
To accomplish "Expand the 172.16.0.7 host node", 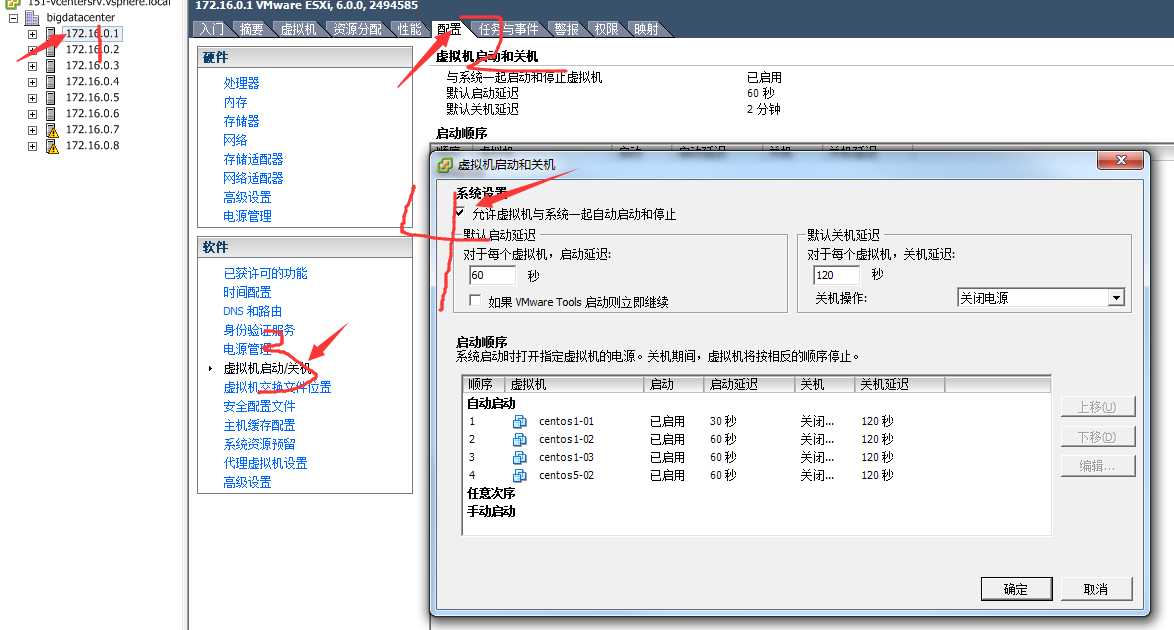I will click(32, 130).
